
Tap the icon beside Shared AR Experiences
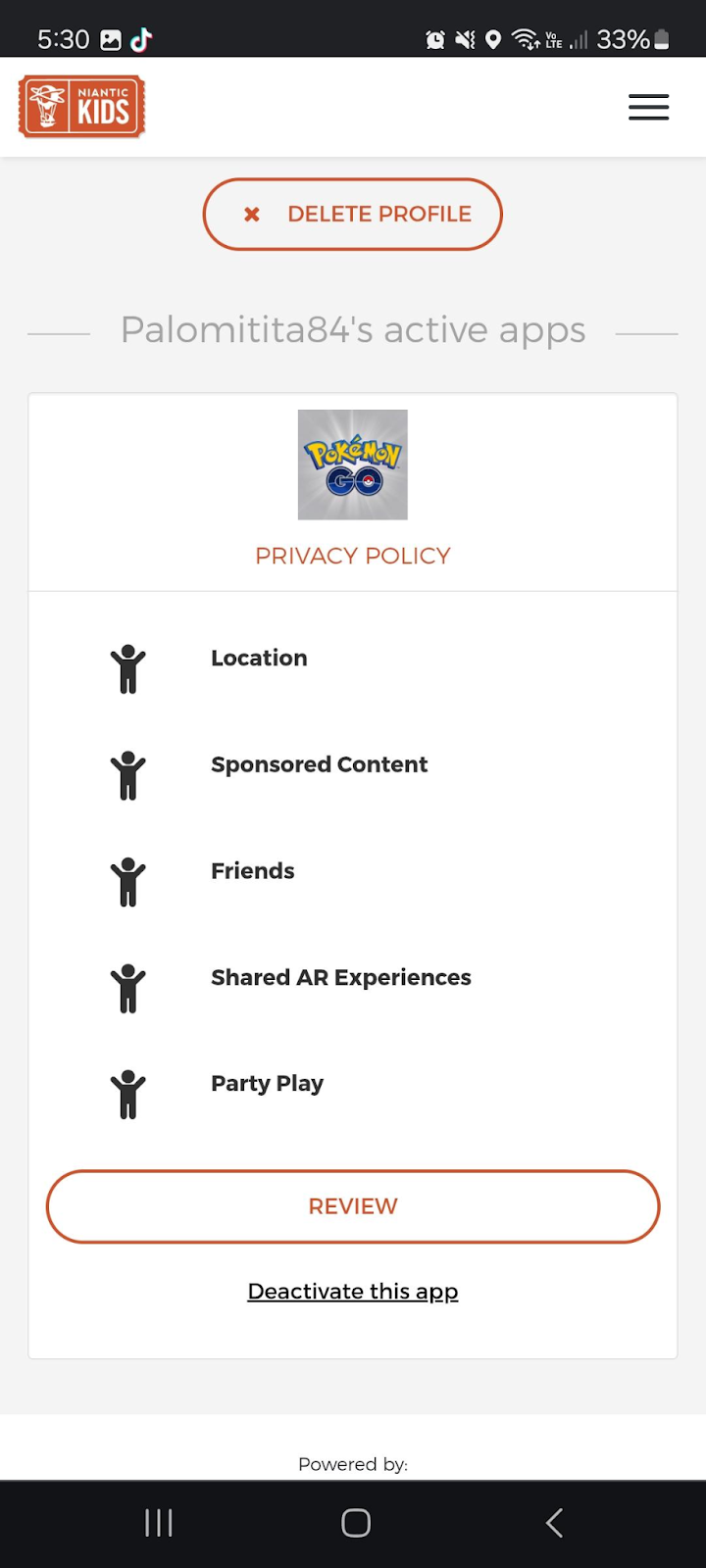[127, 988]
